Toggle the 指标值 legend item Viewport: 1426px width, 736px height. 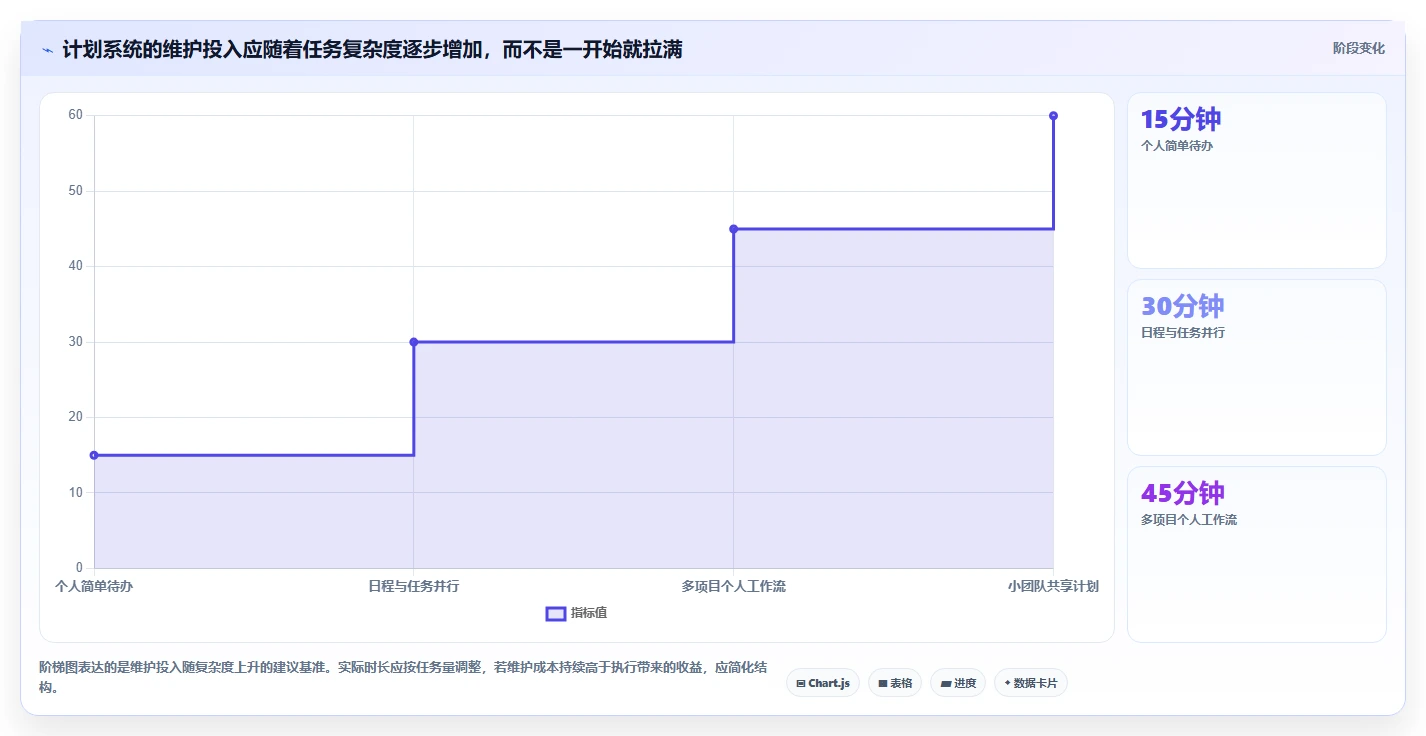point(576,613)
